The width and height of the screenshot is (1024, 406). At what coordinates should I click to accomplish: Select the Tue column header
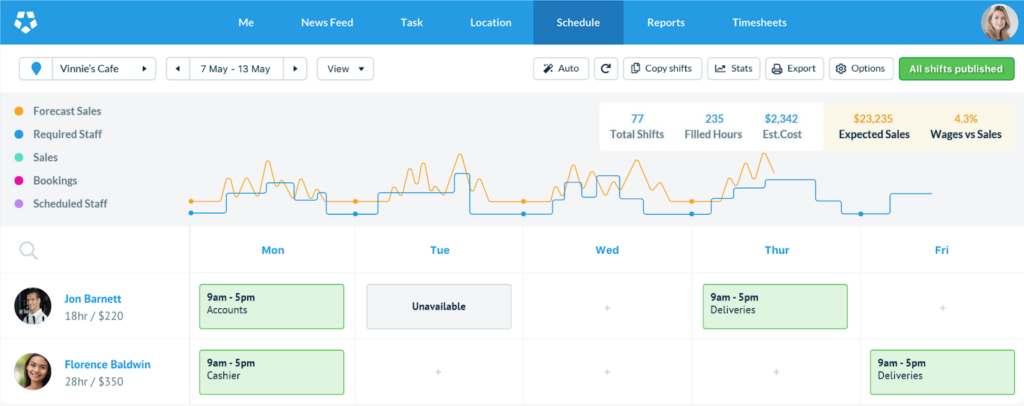[440, 250]
